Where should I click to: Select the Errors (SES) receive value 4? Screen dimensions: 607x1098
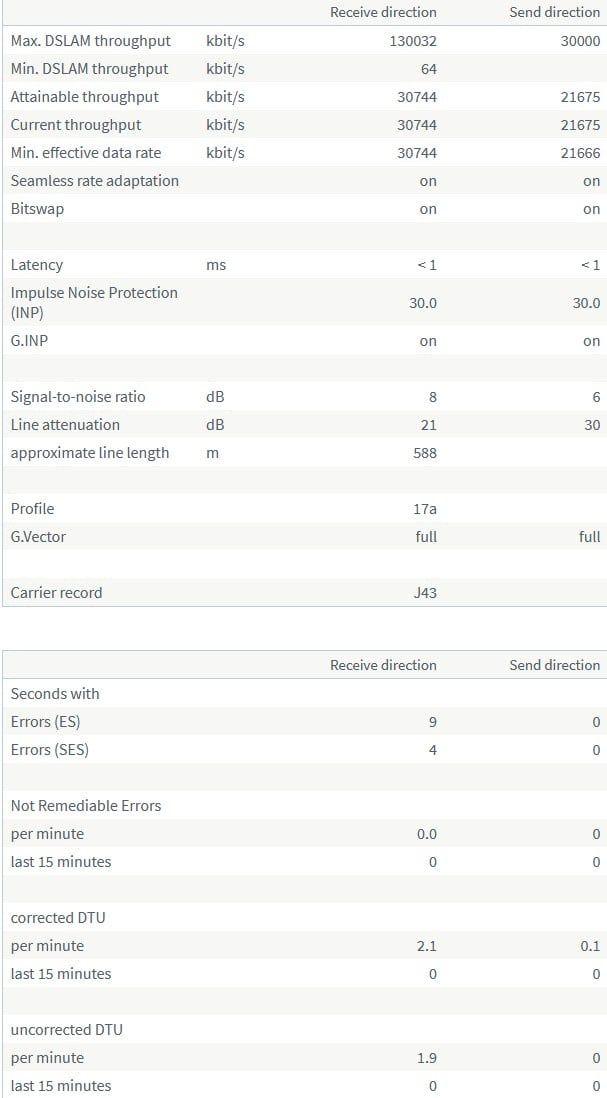pos(433,751)
